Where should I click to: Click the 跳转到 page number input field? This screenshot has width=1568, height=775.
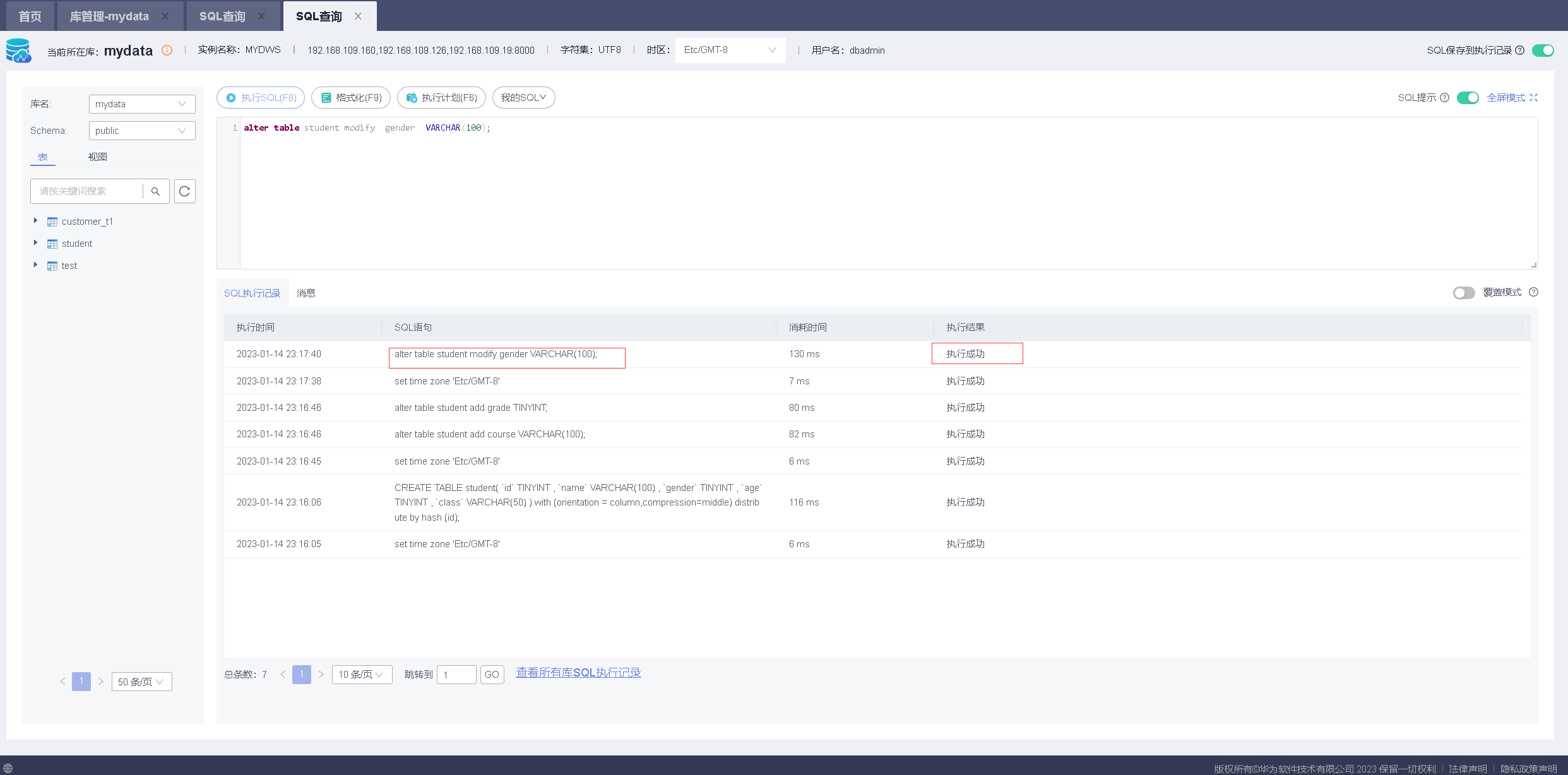pyautogui.click(x=456, y=675)
